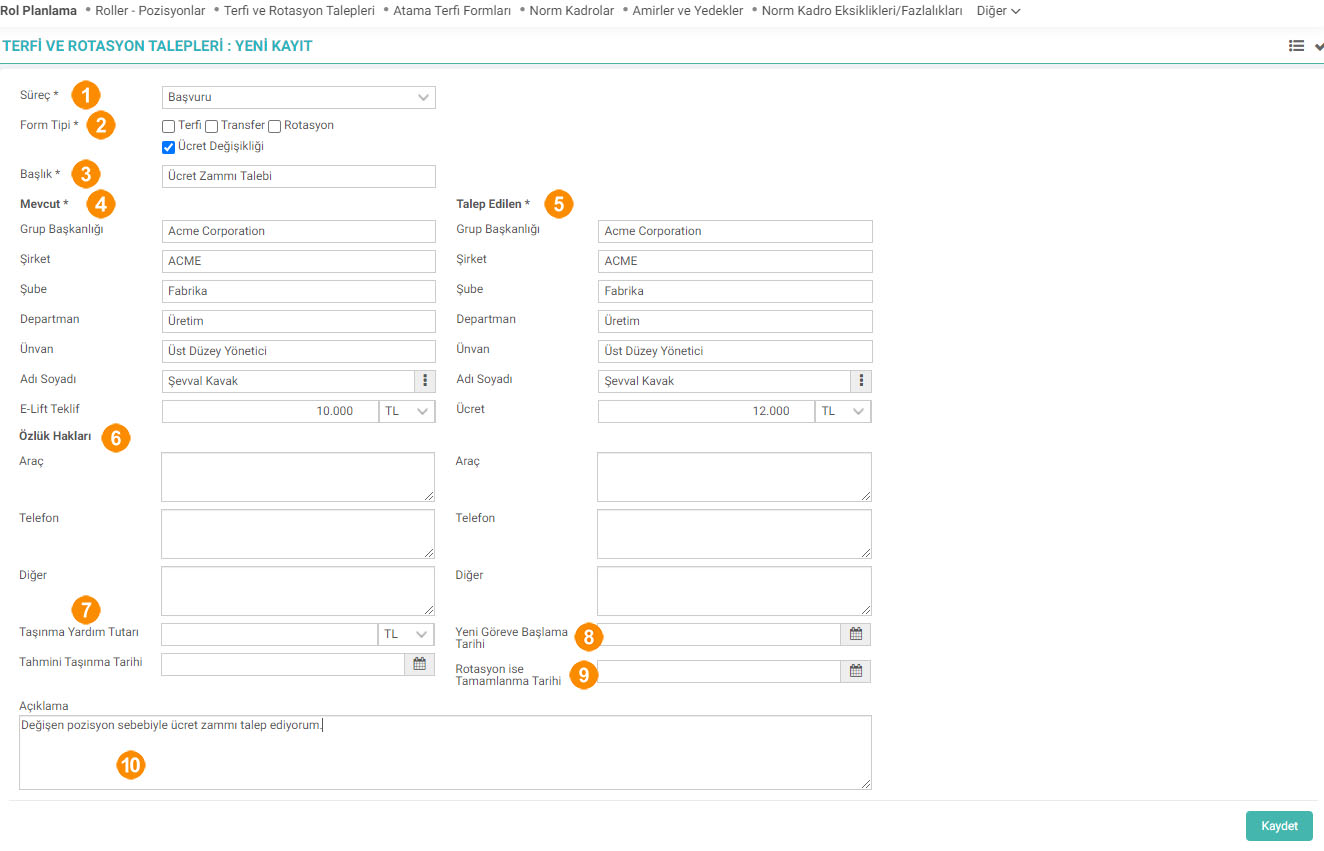Click Mevcut Diğer text area
Screen dimensions: 1324x851
point(298,591)
